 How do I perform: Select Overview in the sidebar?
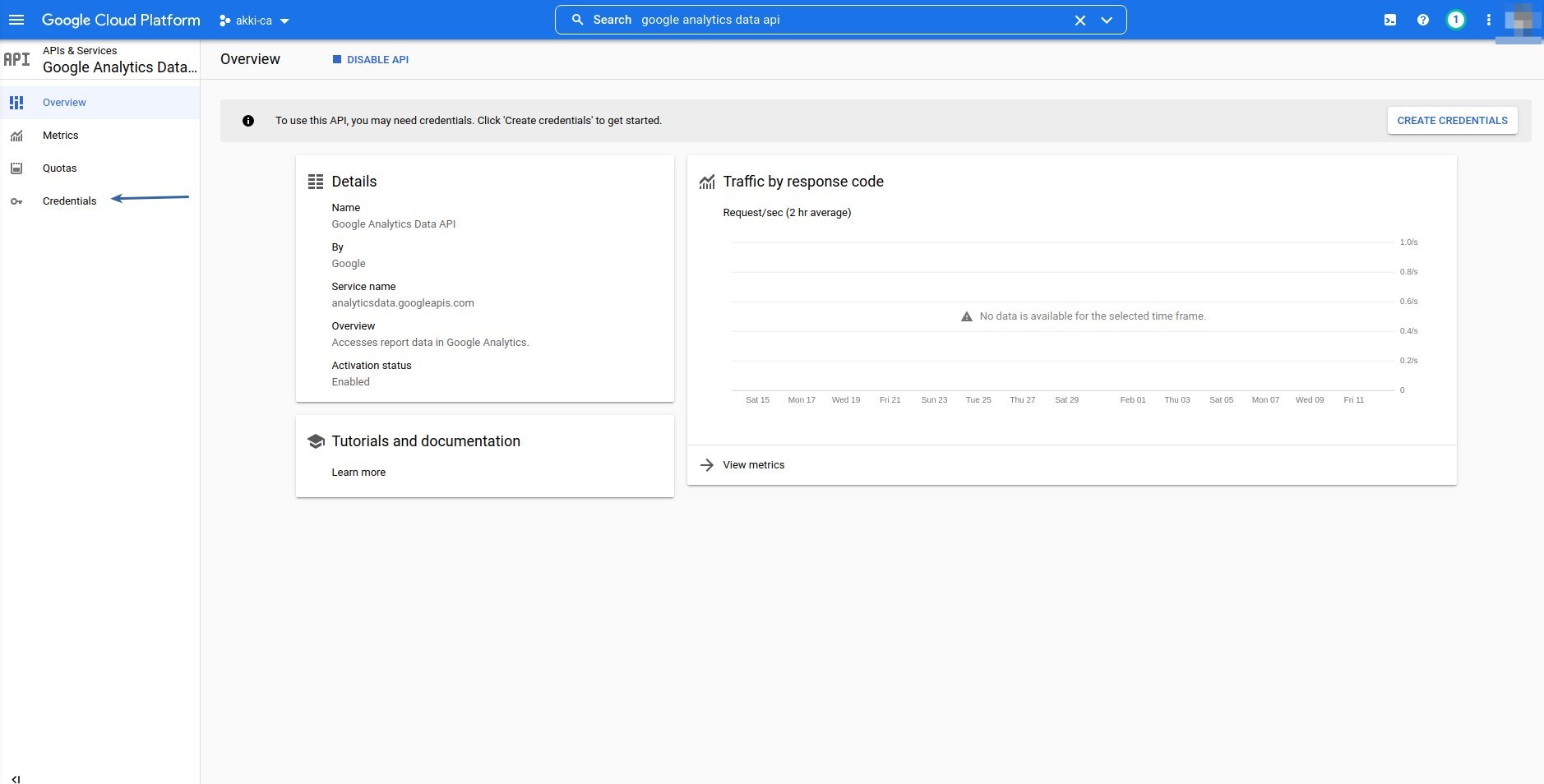(64, 103)
